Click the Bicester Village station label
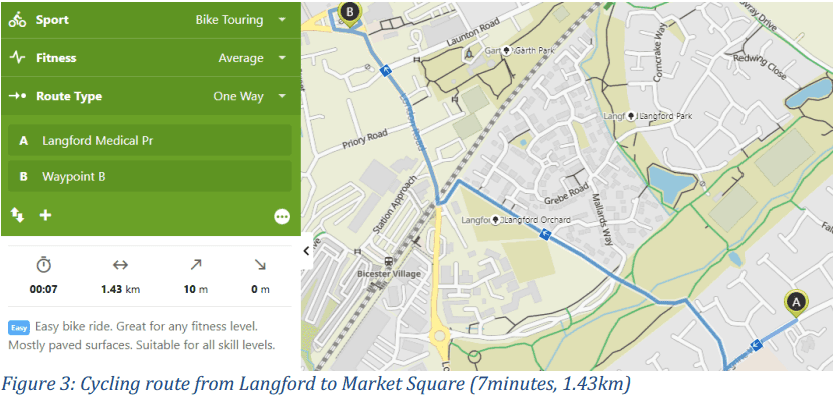The image size is (840, 412). (x=389, y=274)
